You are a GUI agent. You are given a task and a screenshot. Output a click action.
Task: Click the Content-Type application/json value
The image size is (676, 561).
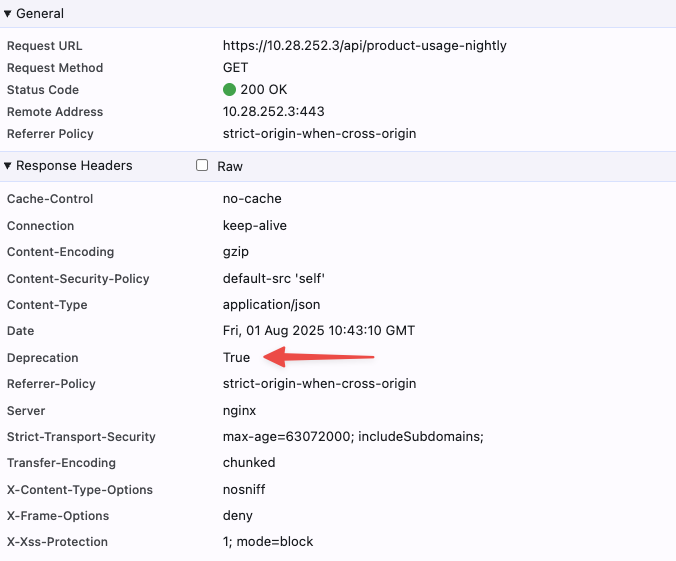coord(271,305)
